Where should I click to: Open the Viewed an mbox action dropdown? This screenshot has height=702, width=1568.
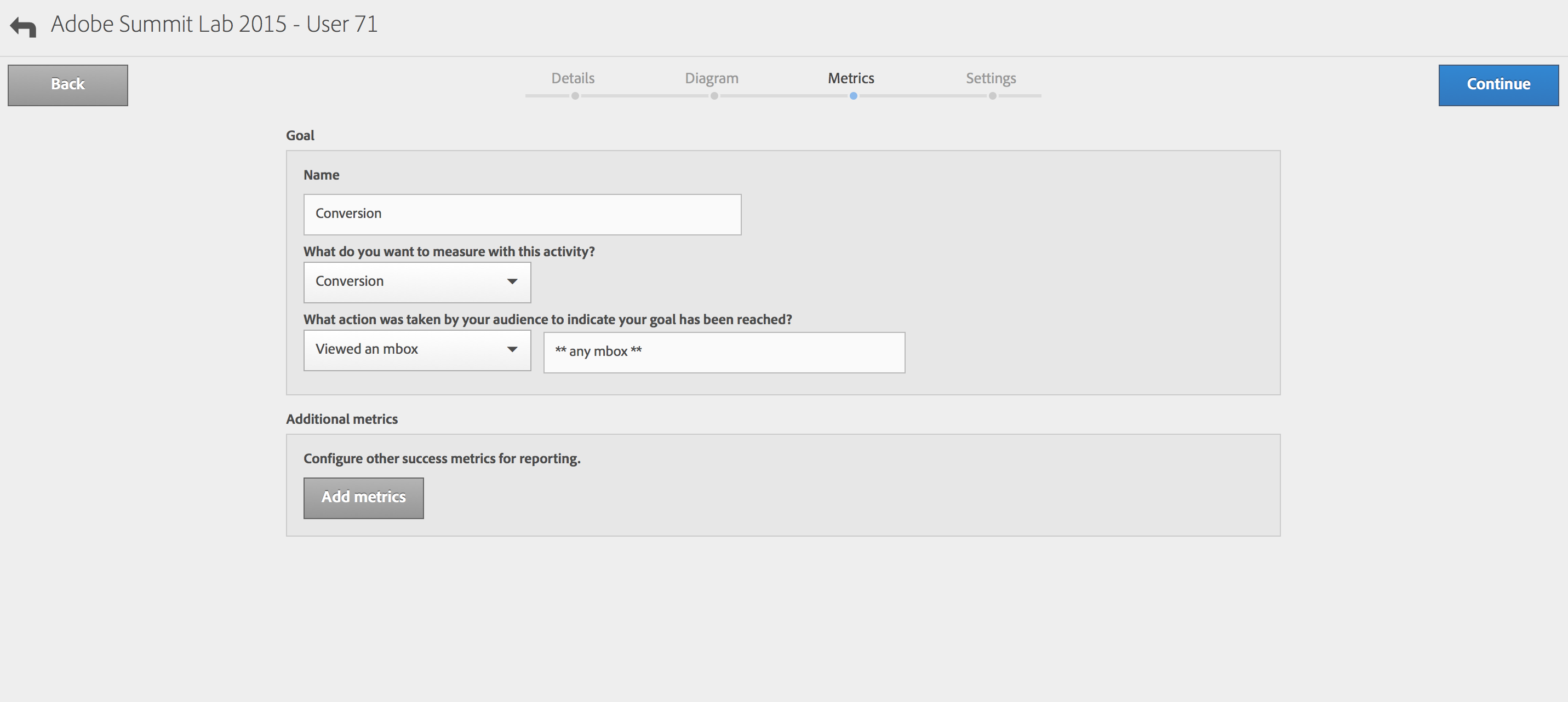pos(416,350)
